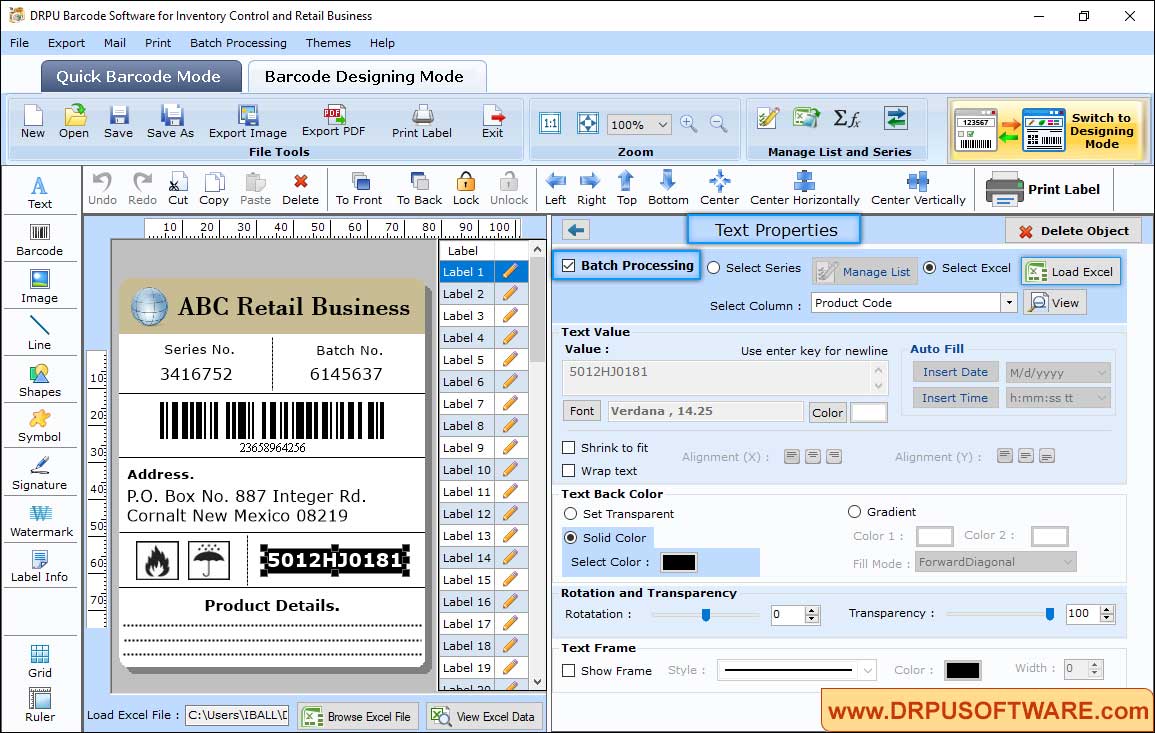
Task: Open the formula series sigma fx tool
Action: 846,118
